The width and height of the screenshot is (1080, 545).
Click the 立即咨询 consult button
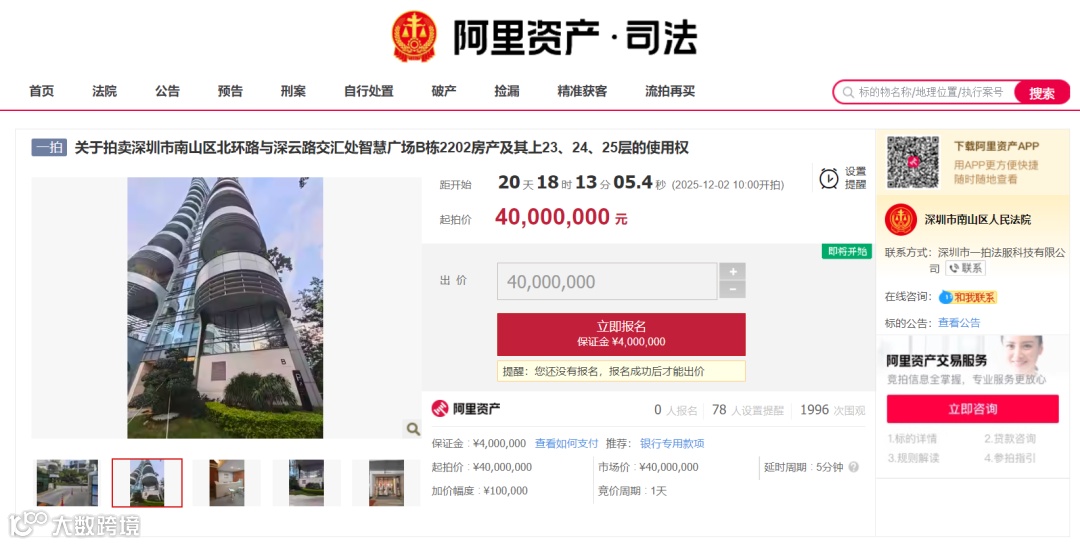click(x=973, y=409)
